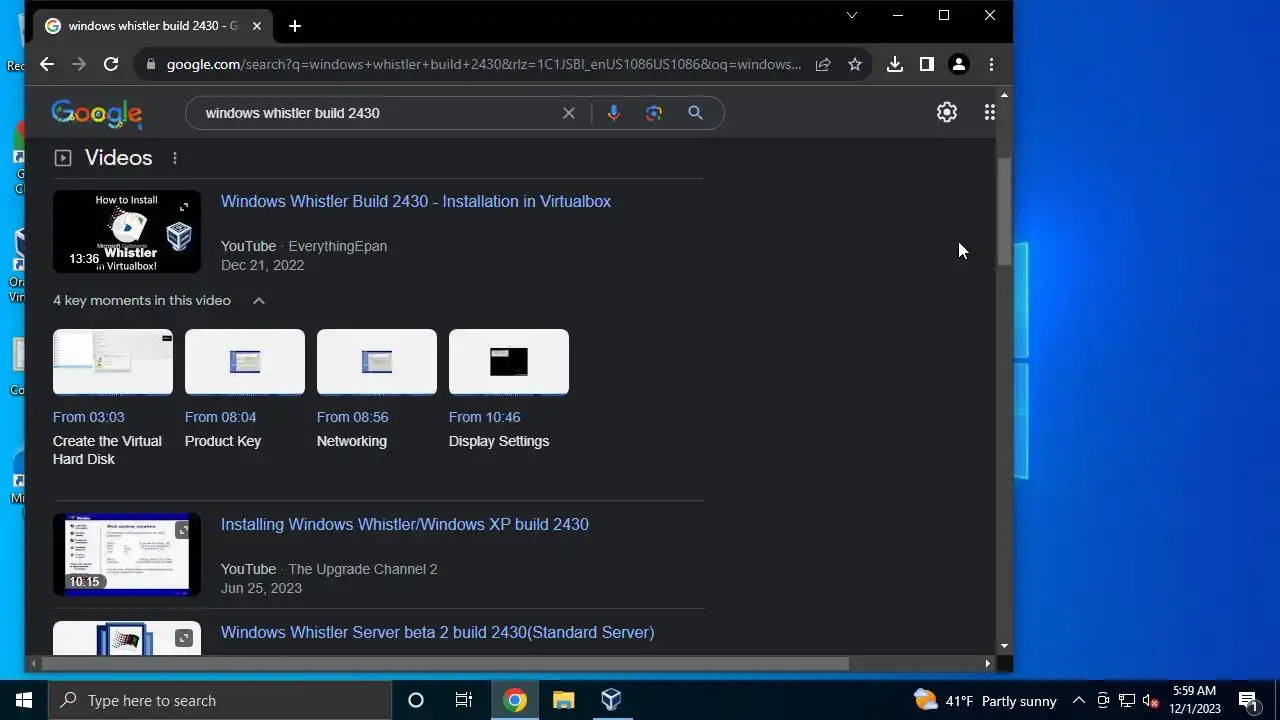Open the Windows Start menu
Viewport: 1280px width, 720px height.
(x=24, y=700)
